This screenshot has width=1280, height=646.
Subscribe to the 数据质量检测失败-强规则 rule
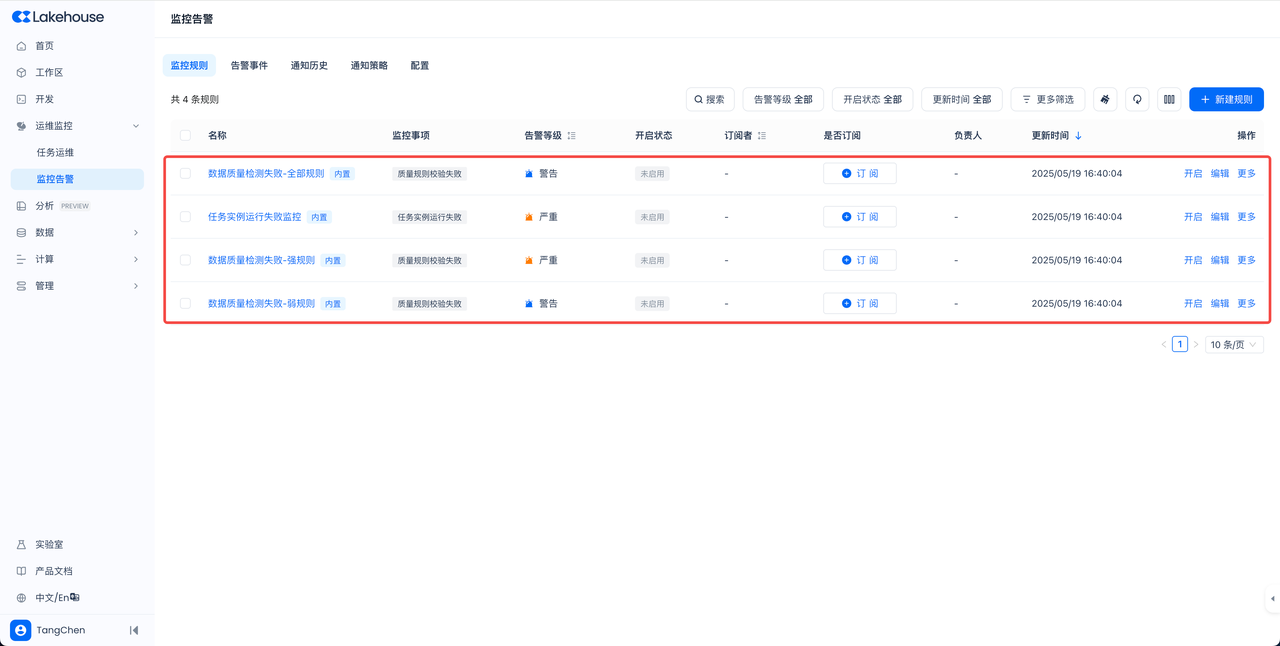859,260
